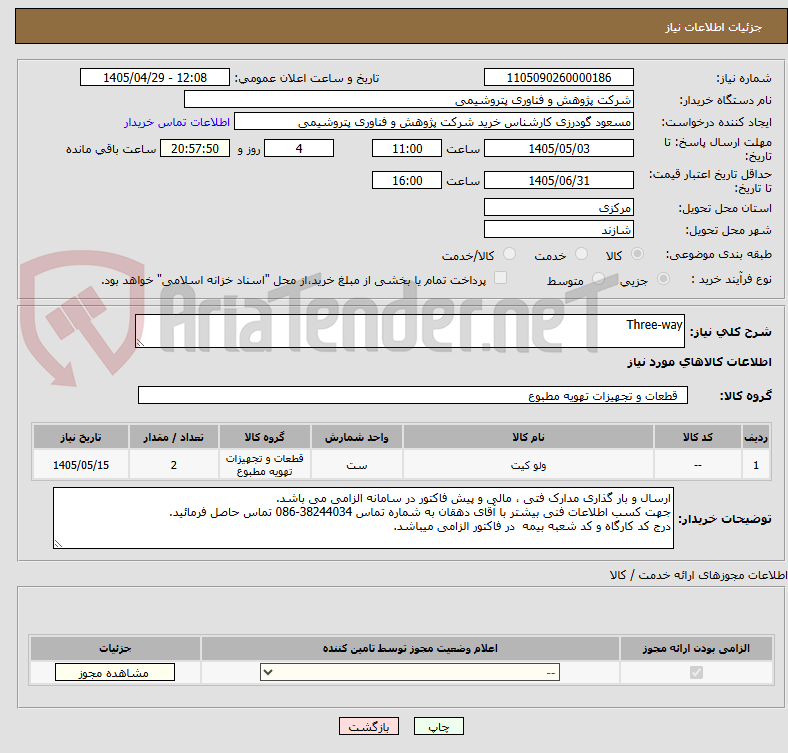Click the نام کالا column header
The height and width of the screenshot is (753, 788).
528,437
